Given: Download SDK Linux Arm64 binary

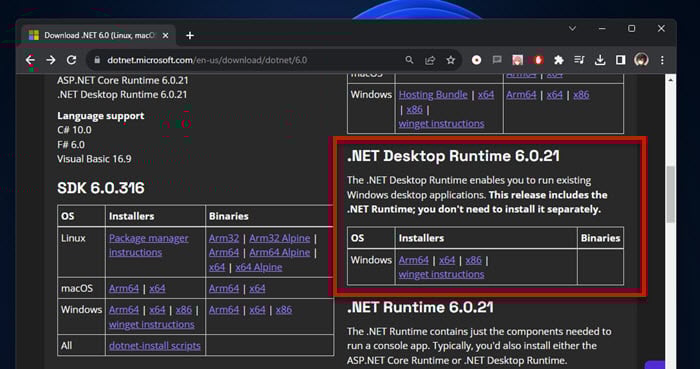Looking at the screenshot, I should [224, 253].
